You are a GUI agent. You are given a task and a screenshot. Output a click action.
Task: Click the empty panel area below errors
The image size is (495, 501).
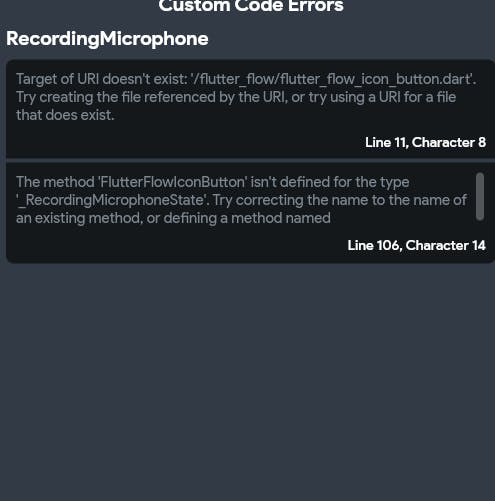point(247,380)
